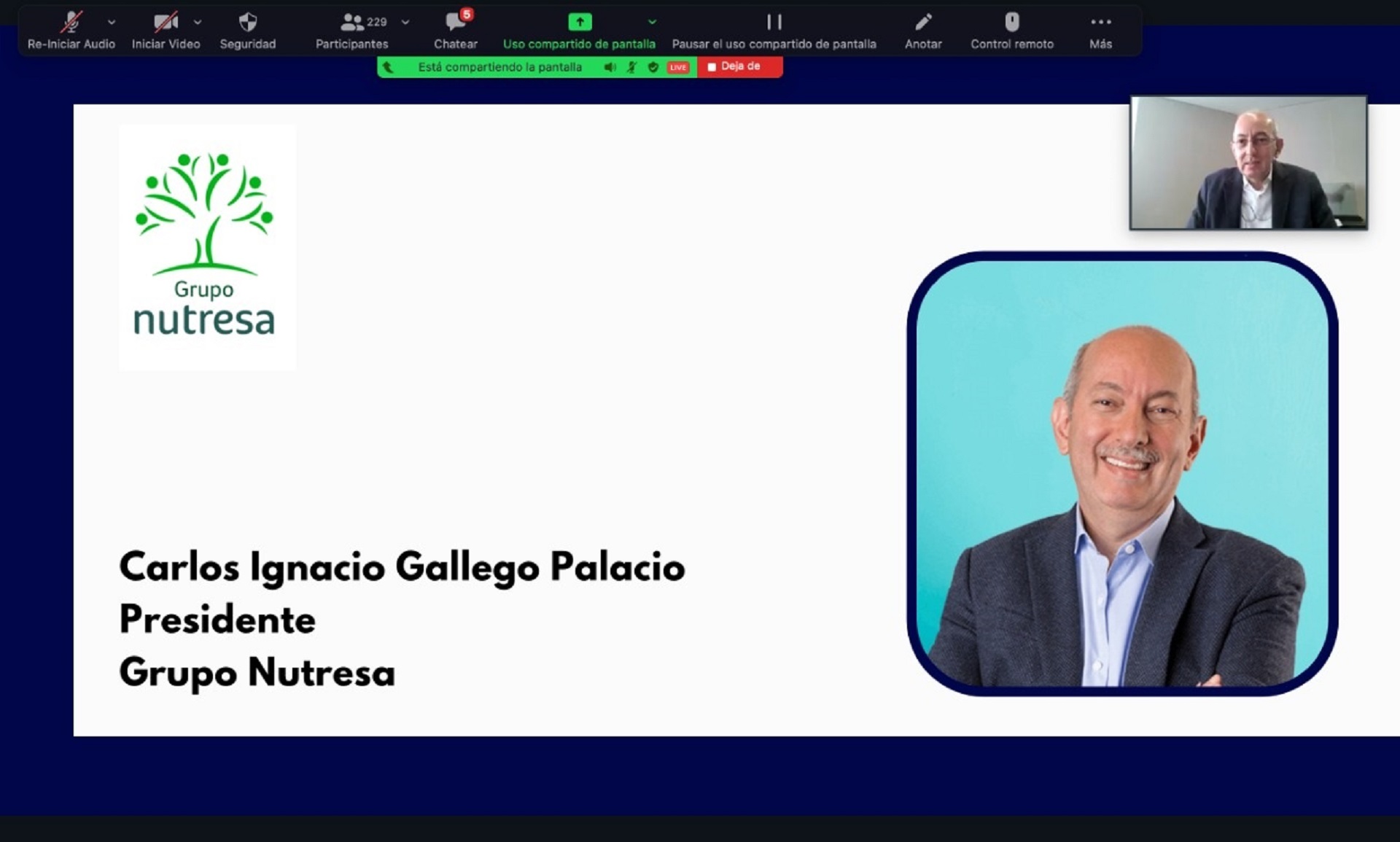This screenshot has height=842, width=1400.
Task: Stop sharing with red Deja de button
Action: 739,66
